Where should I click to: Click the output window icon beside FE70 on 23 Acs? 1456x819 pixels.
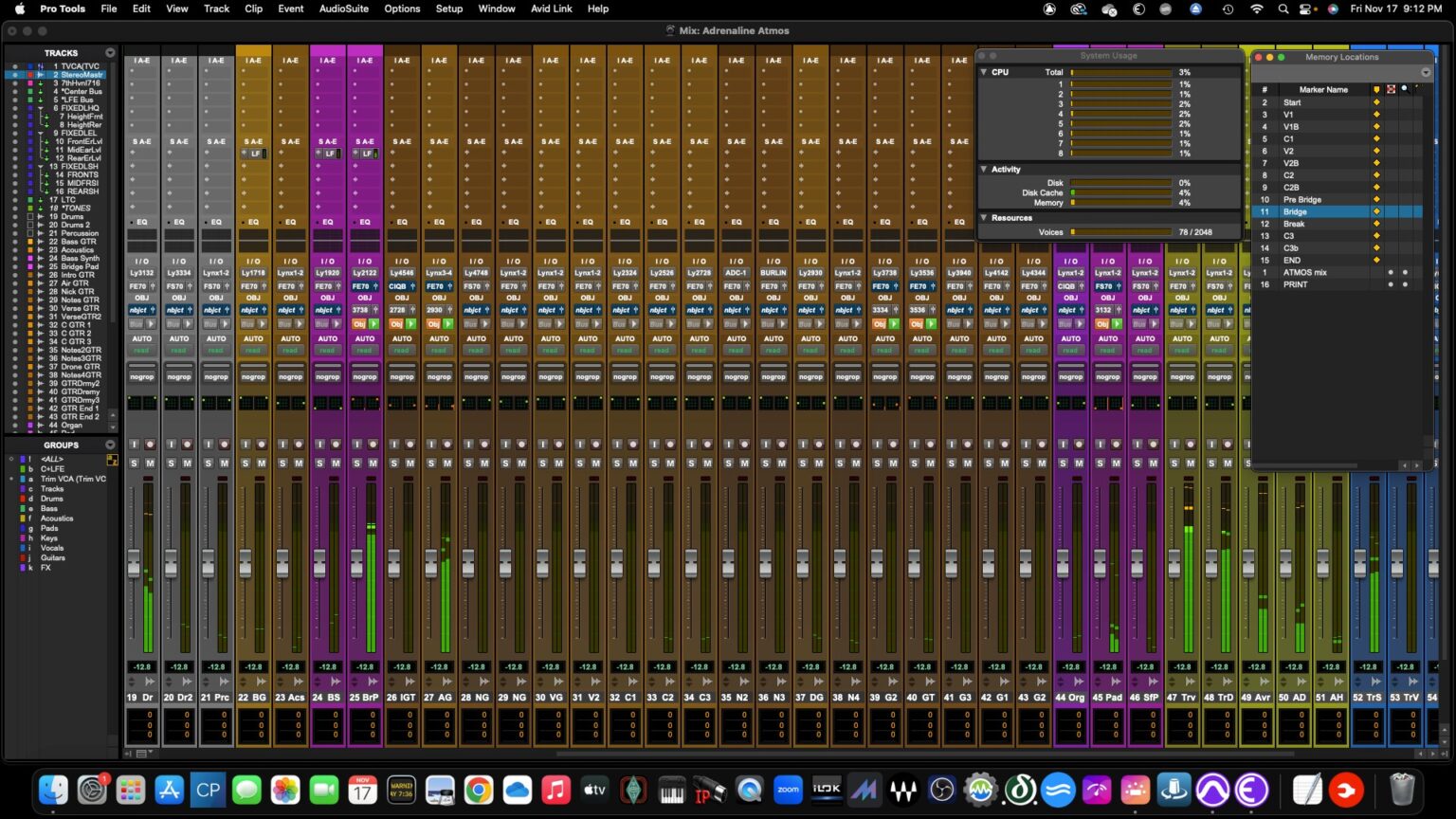[x=301, y=285]
